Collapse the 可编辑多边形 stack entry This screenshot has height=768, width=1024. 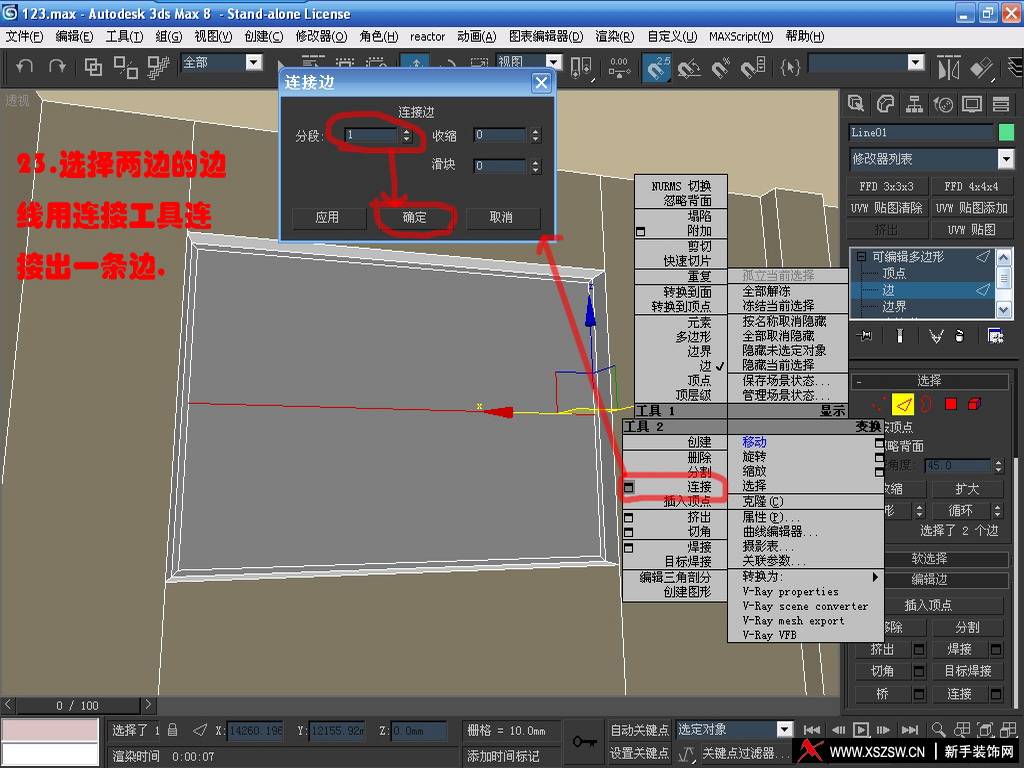point(862,257)
